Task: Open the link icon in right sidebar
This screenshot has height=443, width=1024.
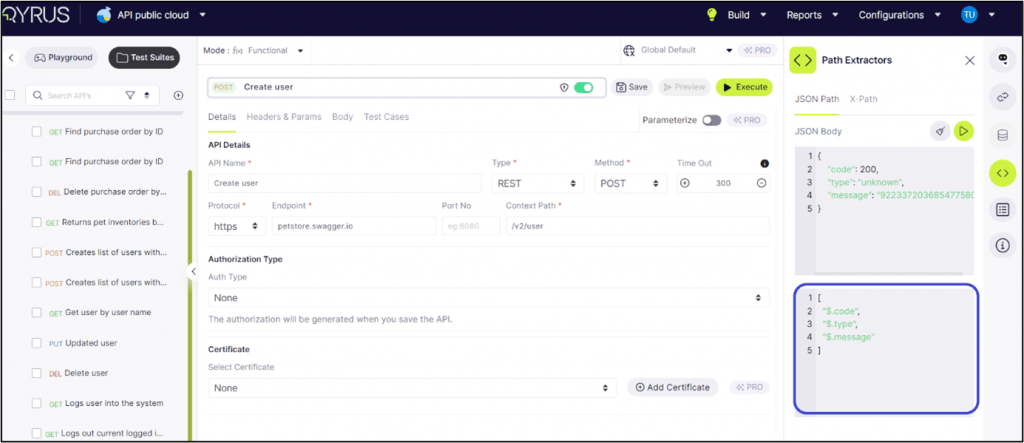Action: pyautogui.click(x=1002, y=97)
